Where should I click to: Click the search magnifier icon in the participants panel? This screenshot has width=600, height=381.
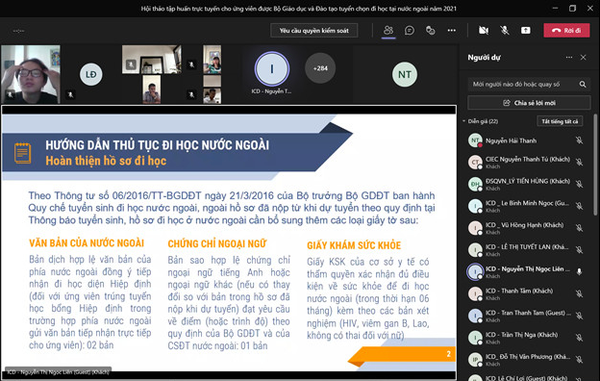coord(583,84)
